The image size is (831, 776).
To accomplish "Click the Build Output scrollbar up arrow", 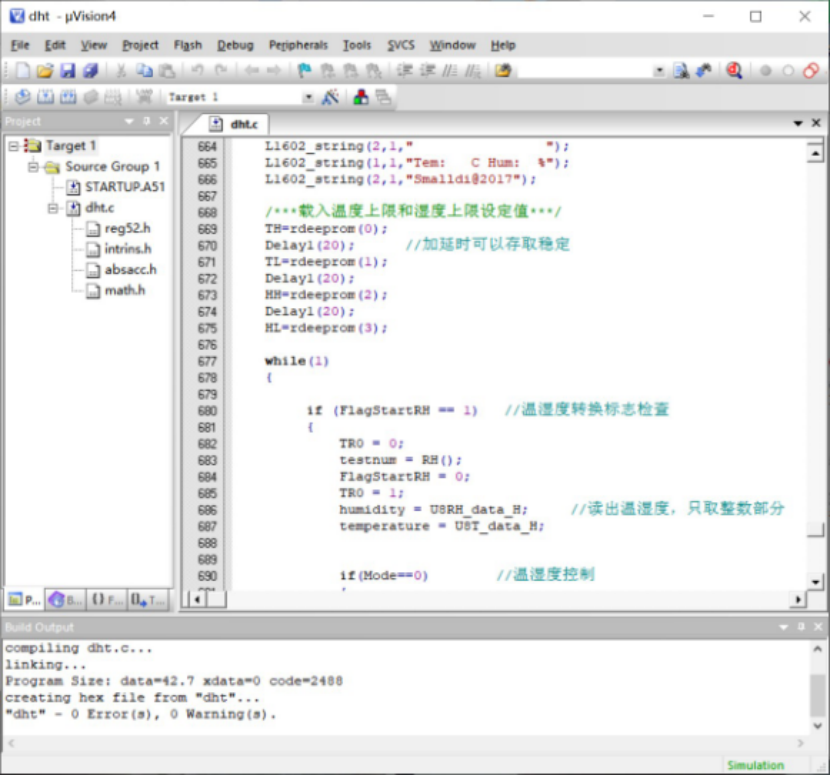I will [x=818, y=649].
